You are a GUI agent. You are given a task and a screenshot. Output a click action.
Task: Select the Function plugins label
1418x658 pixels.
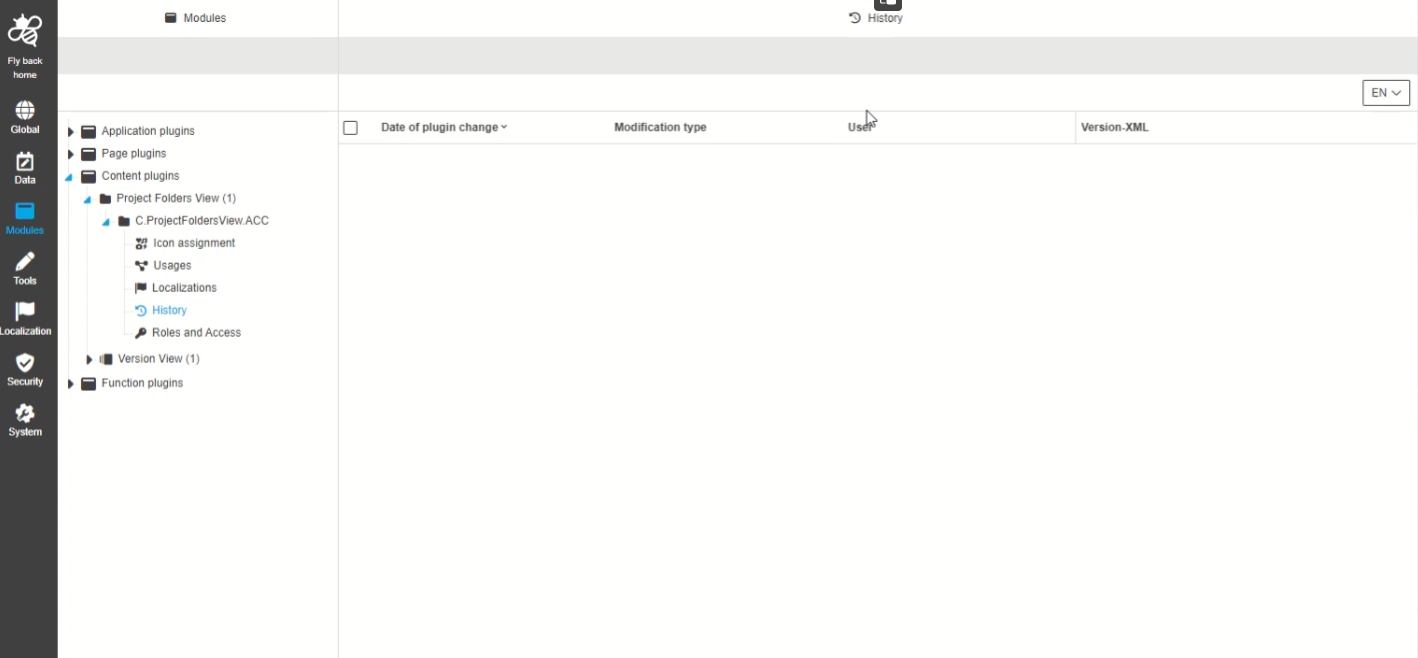[142, 383]
